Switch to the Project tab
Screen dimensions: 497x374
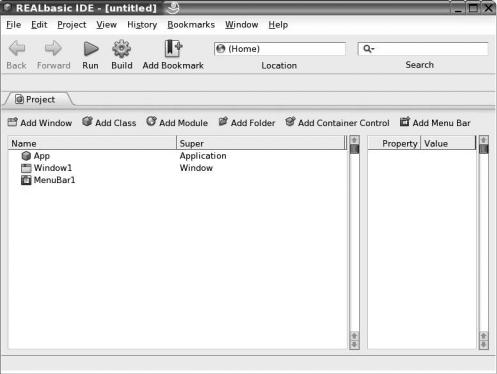tap(38, 99)
